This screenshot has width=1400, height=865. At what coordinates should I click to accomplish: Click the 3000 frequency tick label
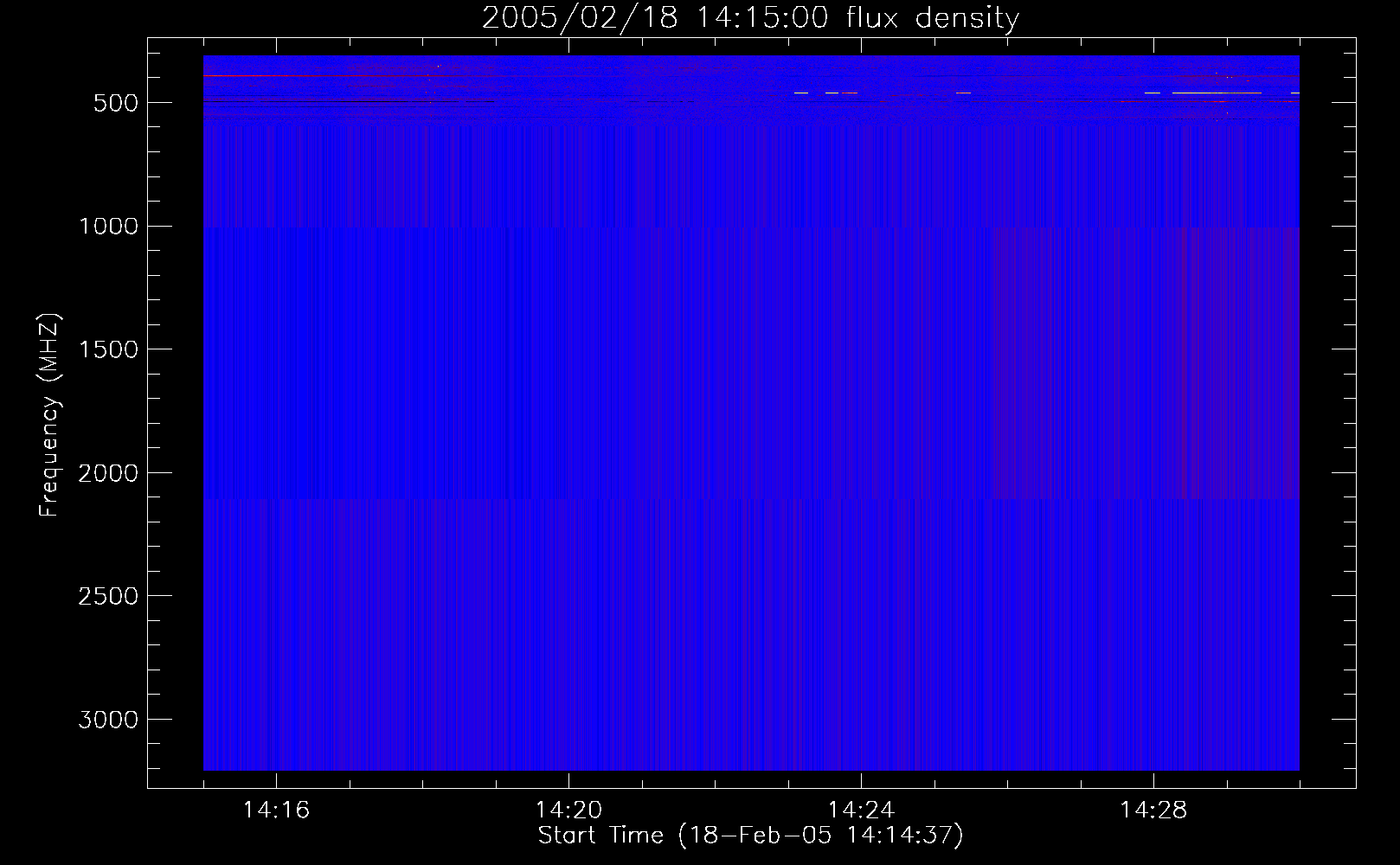(108, 720)
